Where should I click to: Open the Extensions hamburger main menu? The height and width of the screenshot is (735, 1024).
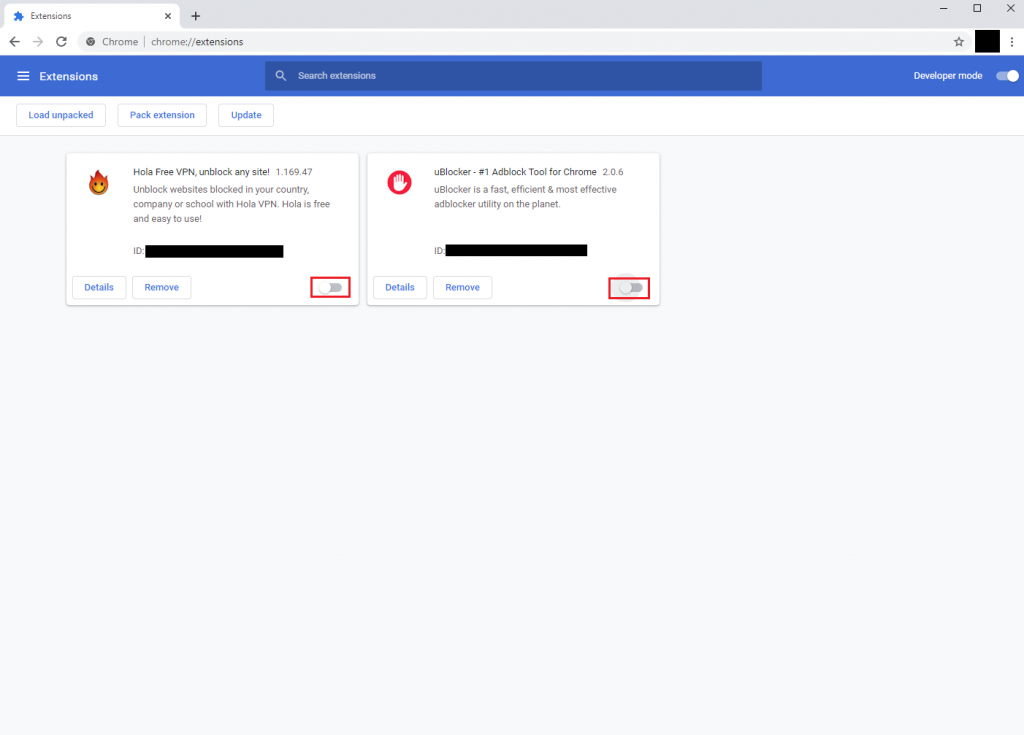click(23, 76)
